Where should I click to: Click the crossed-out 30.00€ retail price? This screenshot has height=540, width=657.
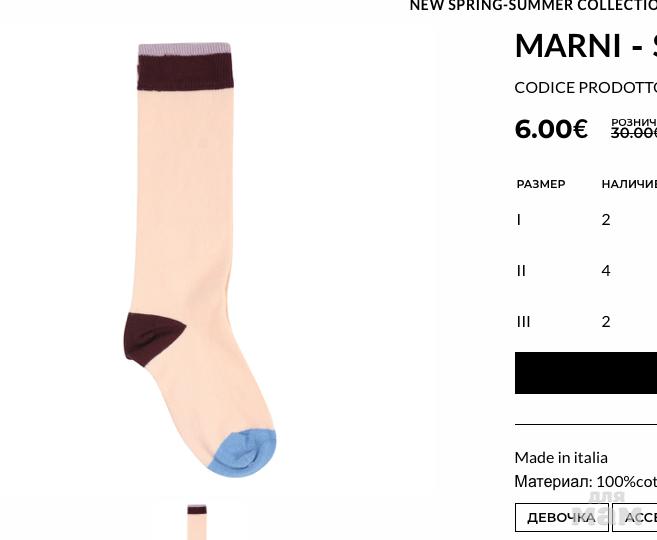tap(634, 133)
